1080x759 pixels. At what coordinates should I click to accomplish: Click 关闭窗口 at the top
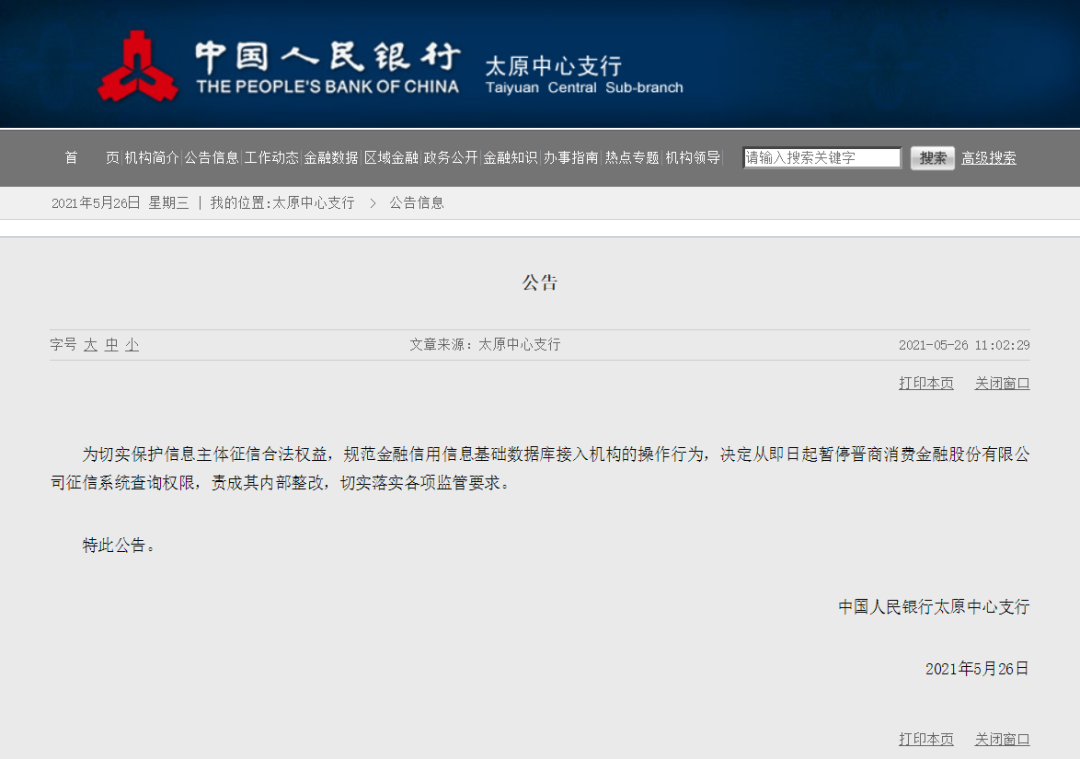(x=1001, y=382)
